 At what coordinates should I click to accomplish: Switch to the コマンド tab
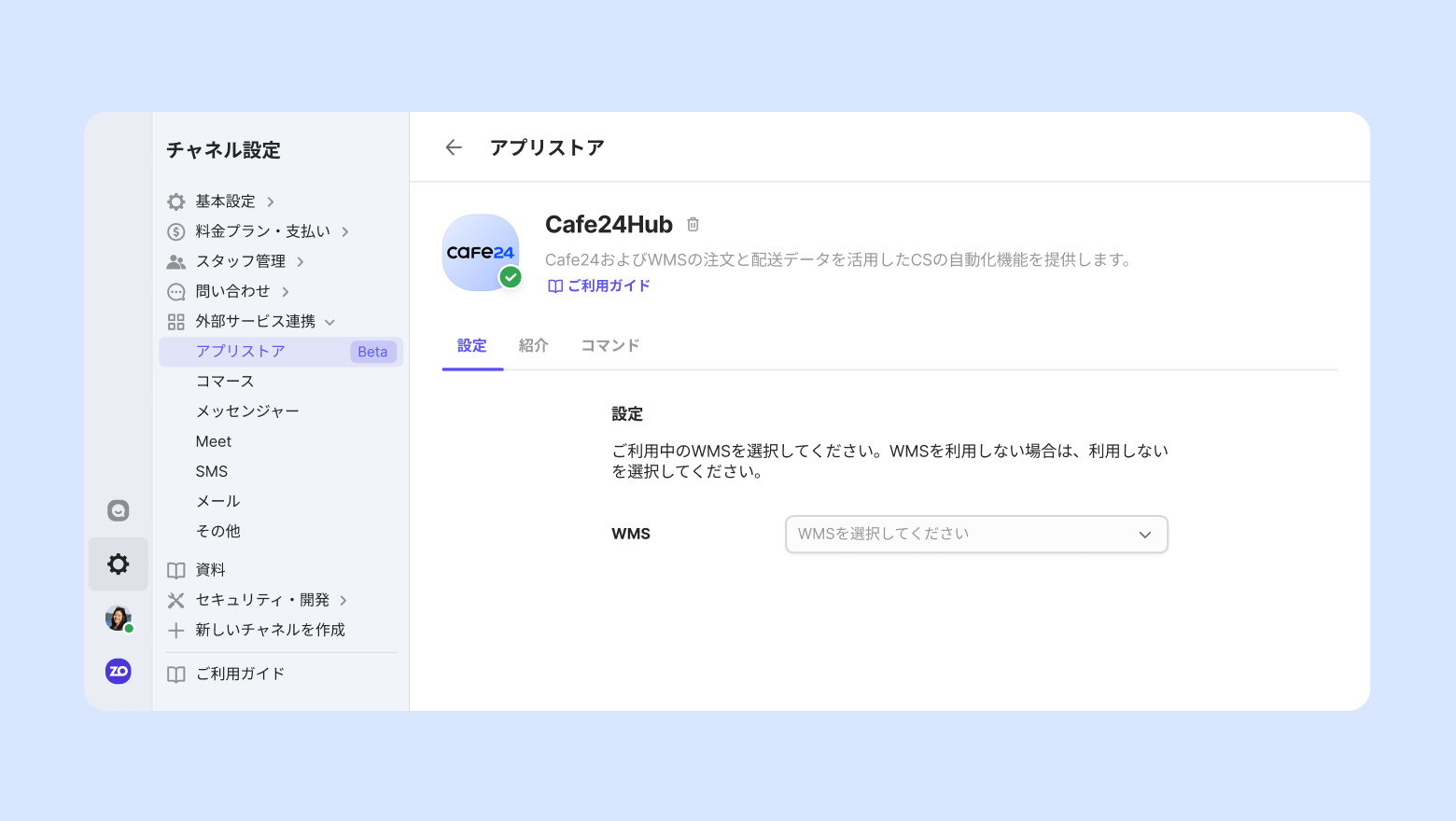point(610,345)
